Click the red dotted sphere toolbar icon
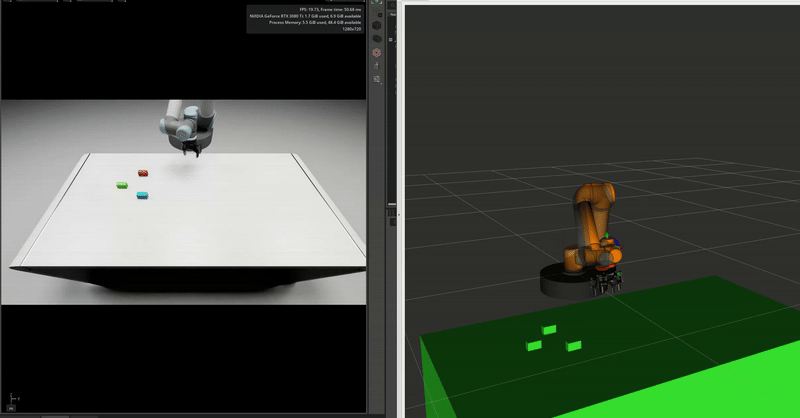The width and height of the screenshot is (800, 418). pyautogui.click(x=377, y=53)
